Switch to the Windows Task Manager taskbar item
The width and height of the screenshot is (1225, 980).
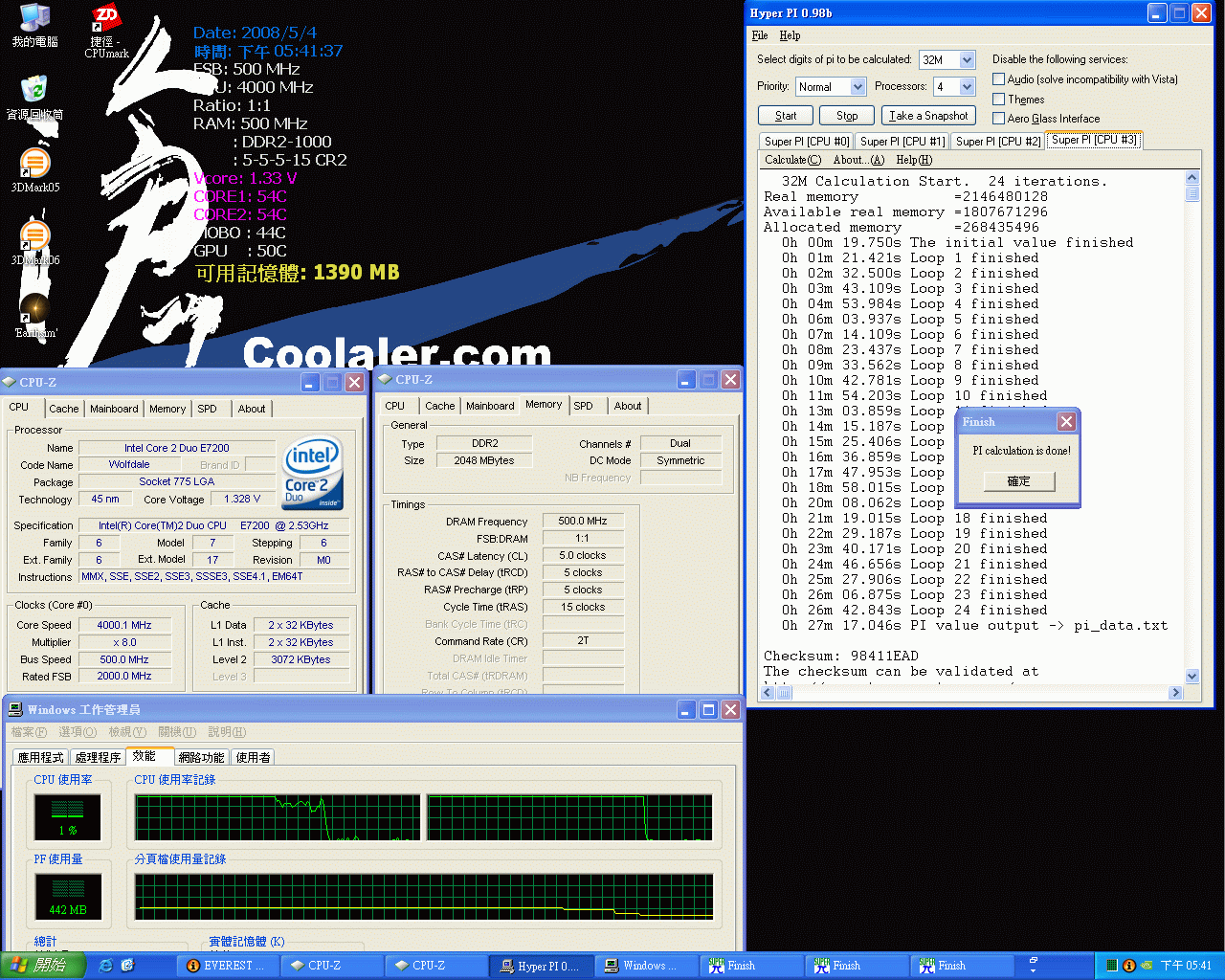(x=646, y=966)
